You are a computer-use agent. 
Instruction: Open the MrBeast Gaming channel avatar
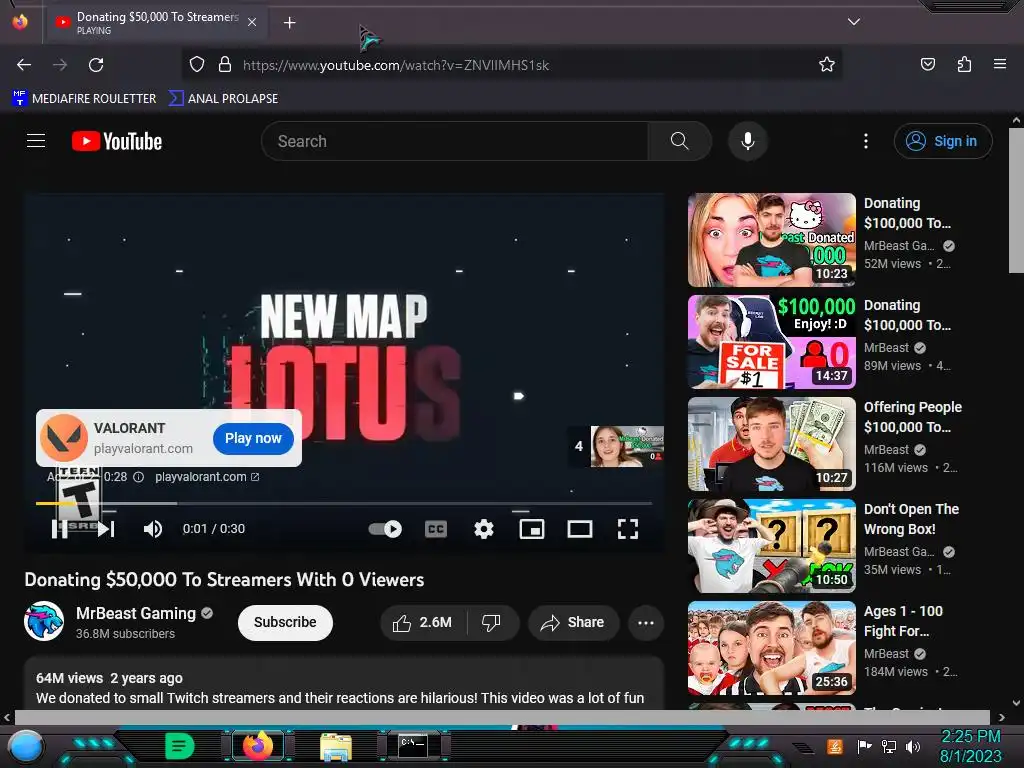pyautogui.click(x=44, y=621)
